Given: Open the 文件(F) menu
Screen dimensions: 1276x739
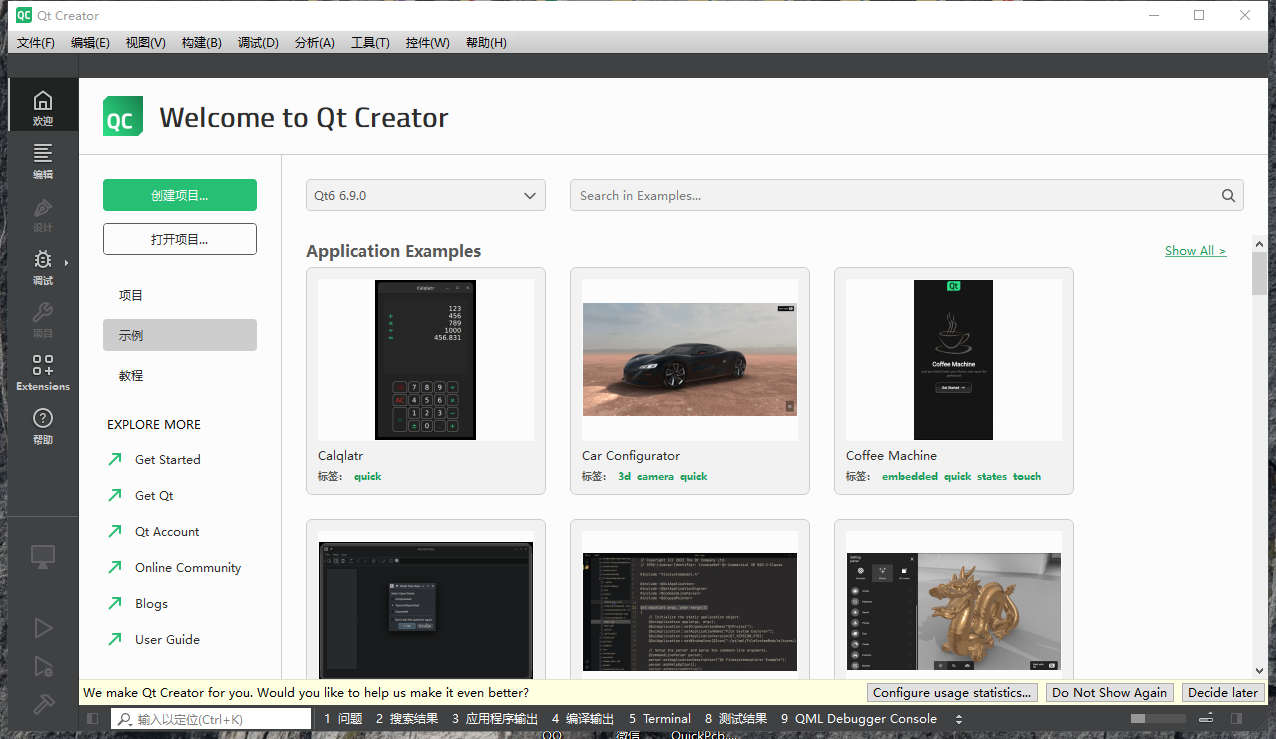Looking at the screenshot, I should (x=36, y=43).
